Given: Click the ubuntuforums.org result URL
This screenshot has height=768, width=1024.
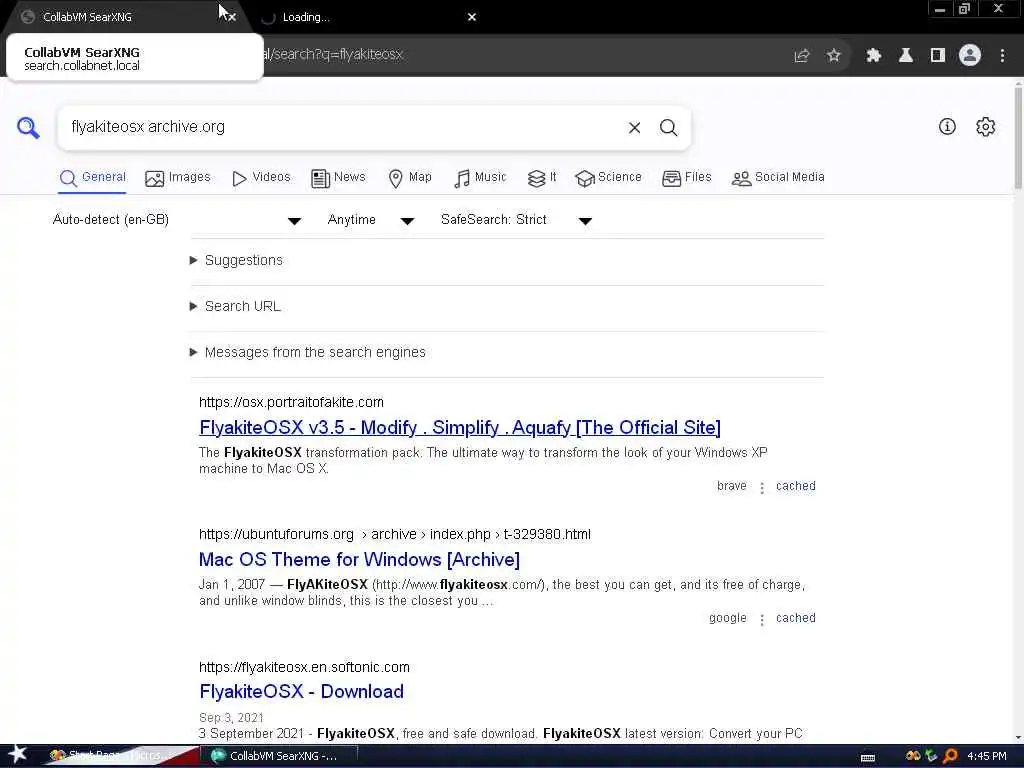Looking at the screenshot, I should [x=394, y=534].
